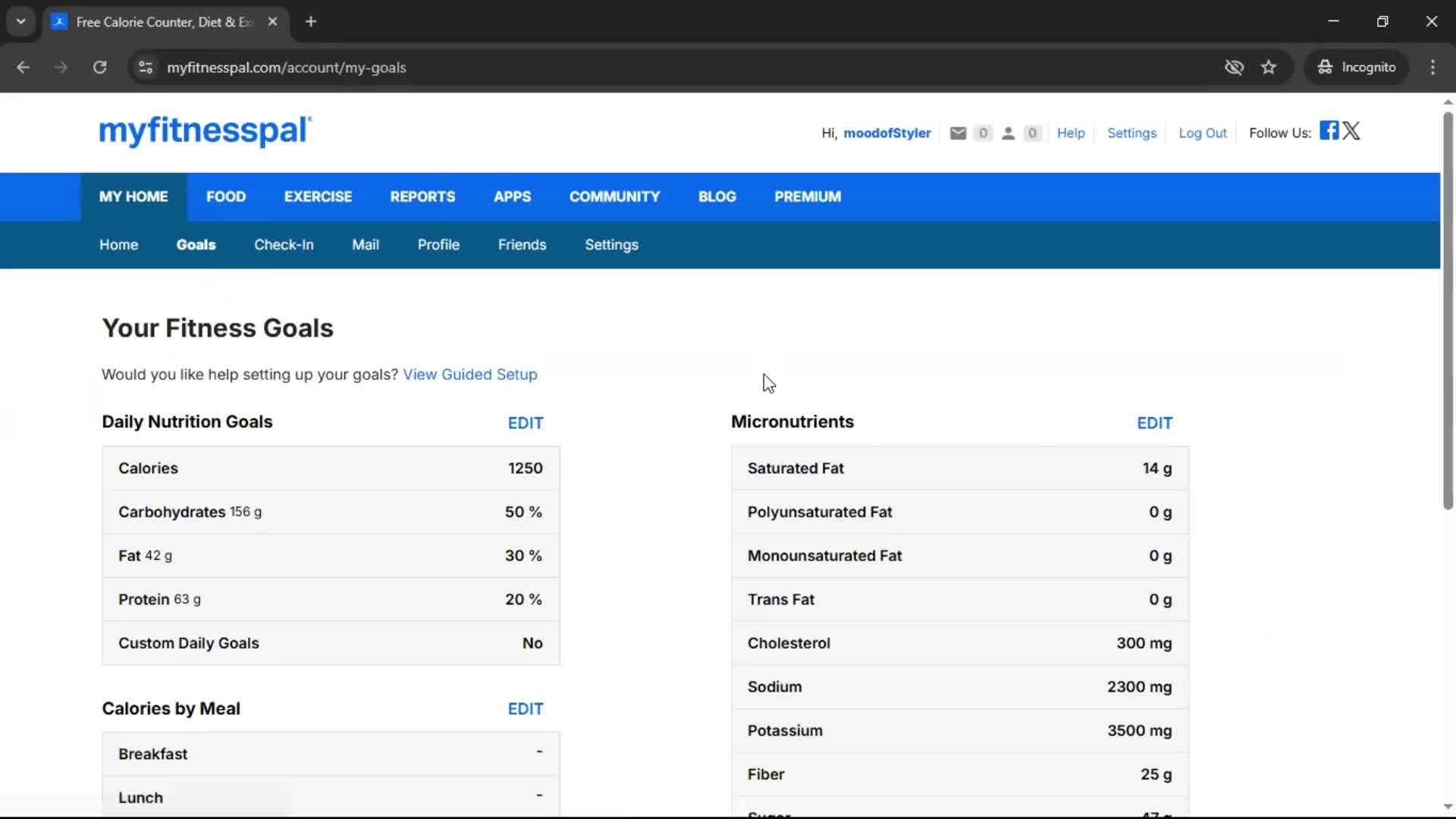Edit Calories by Meal
Screen dimensions: 1456x819
pos(526,709)
